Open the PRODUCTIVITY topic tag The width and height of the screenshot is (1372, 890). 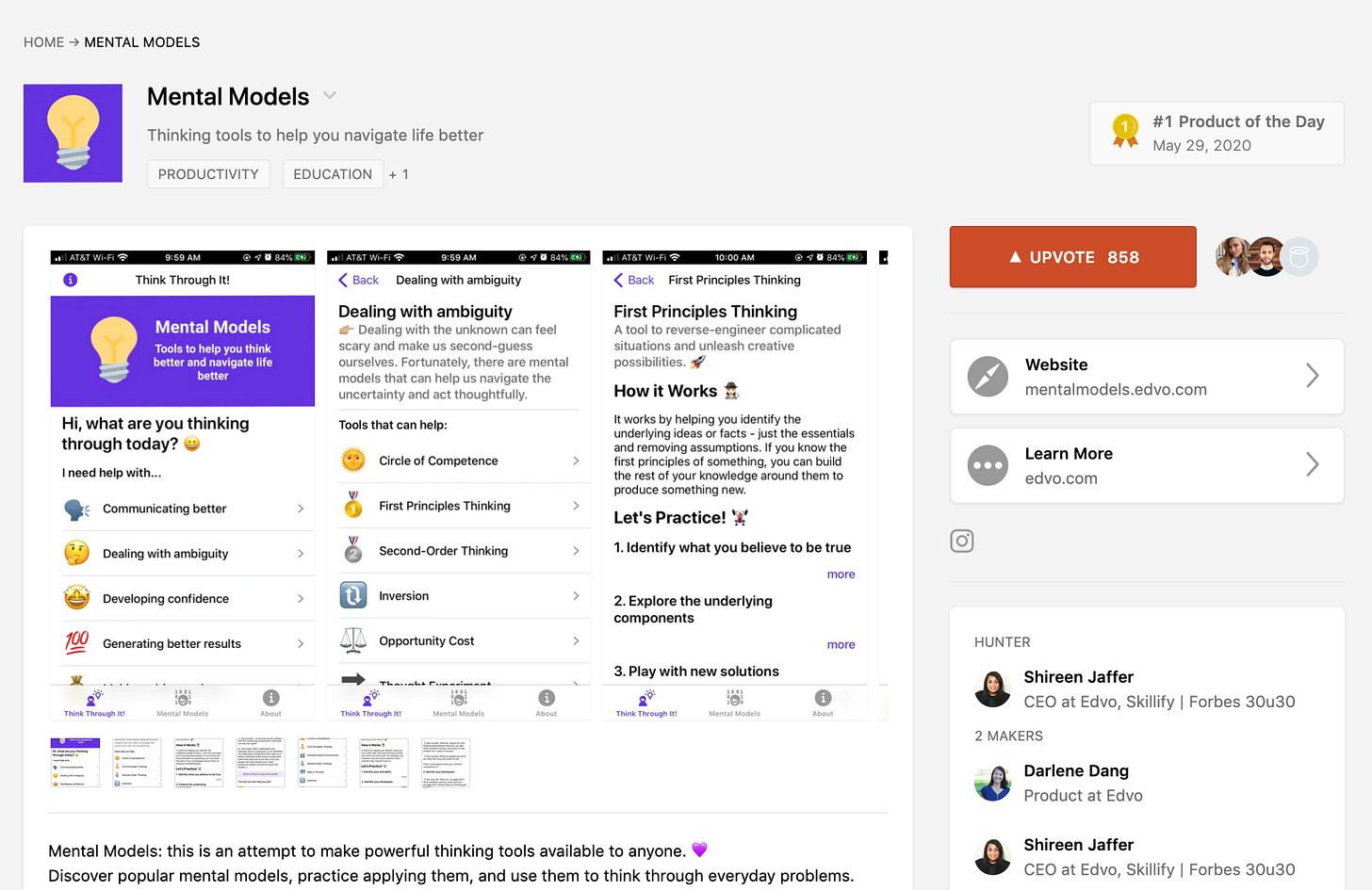[x=208, y=174]
